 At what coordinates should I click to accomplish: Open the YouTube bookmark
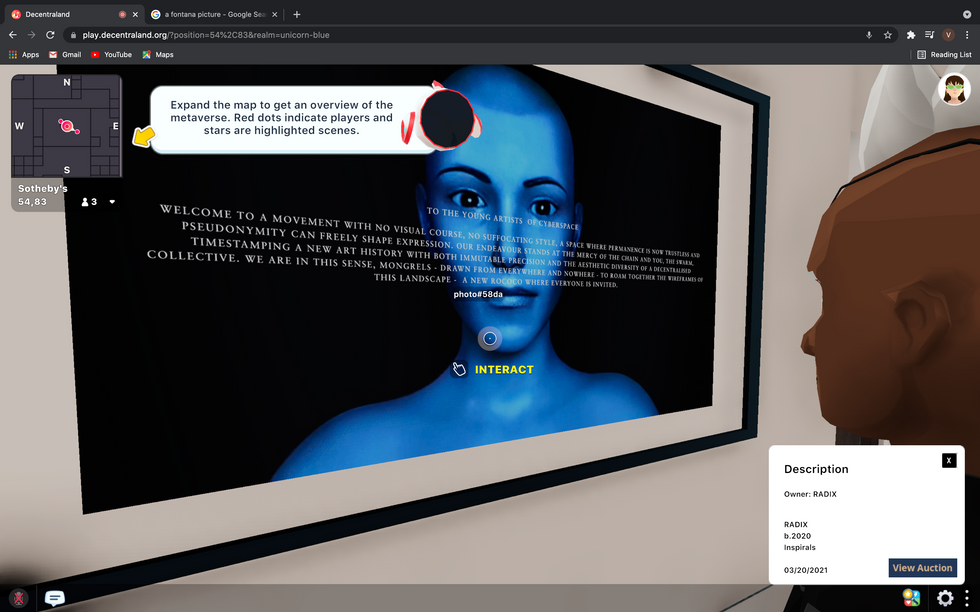pyautogui.click(x=111, y=54)
